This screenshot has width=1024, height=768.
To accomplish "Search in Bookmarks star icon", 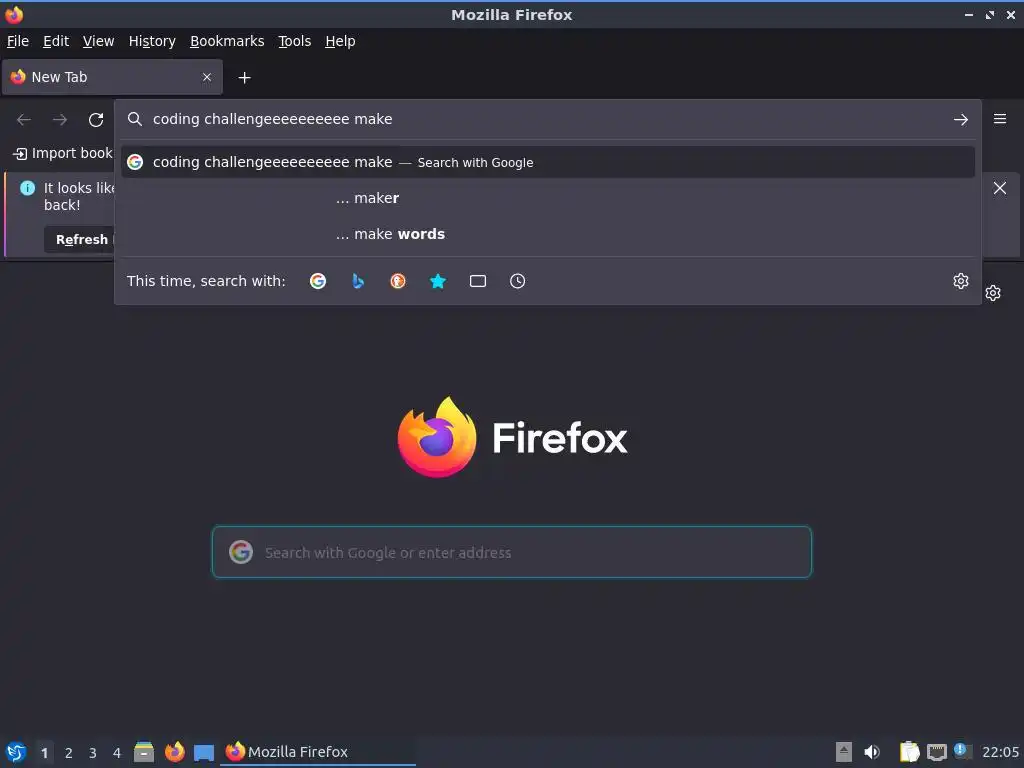I will click(438, 281).
